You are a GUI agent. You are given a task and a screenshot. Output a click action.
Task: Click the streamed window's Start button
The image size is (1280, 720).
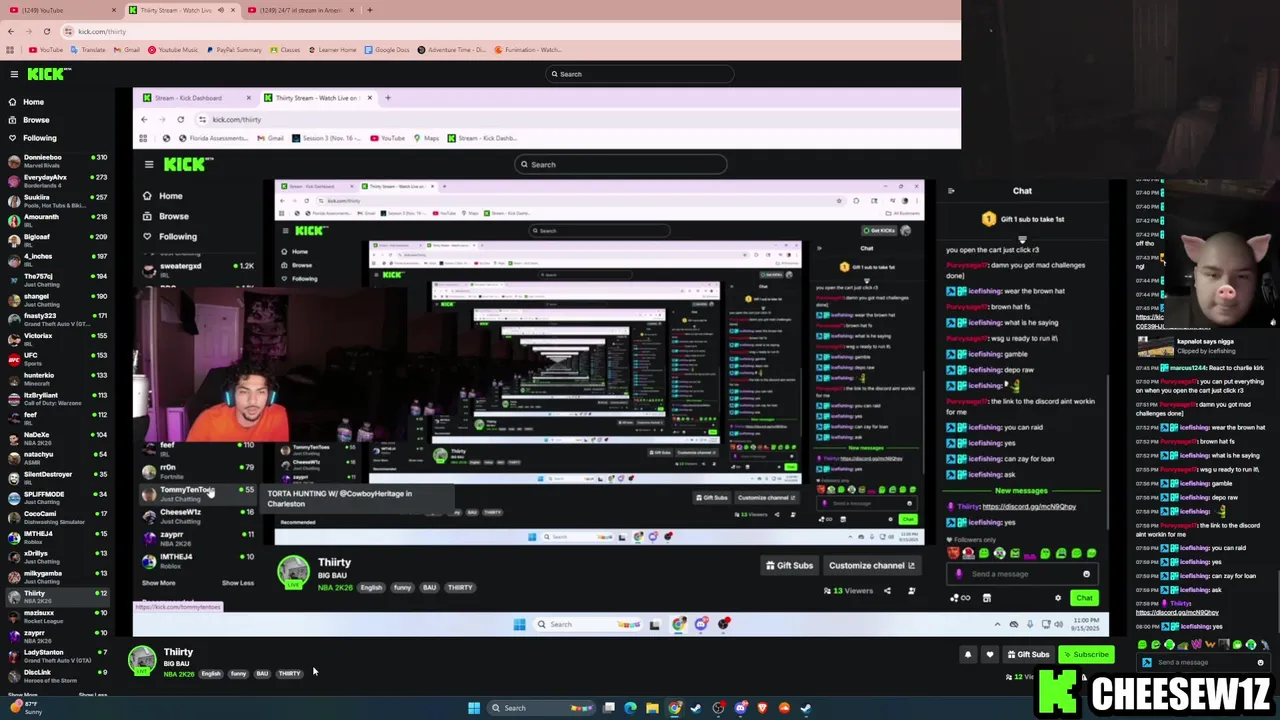(x=519, y=625)
